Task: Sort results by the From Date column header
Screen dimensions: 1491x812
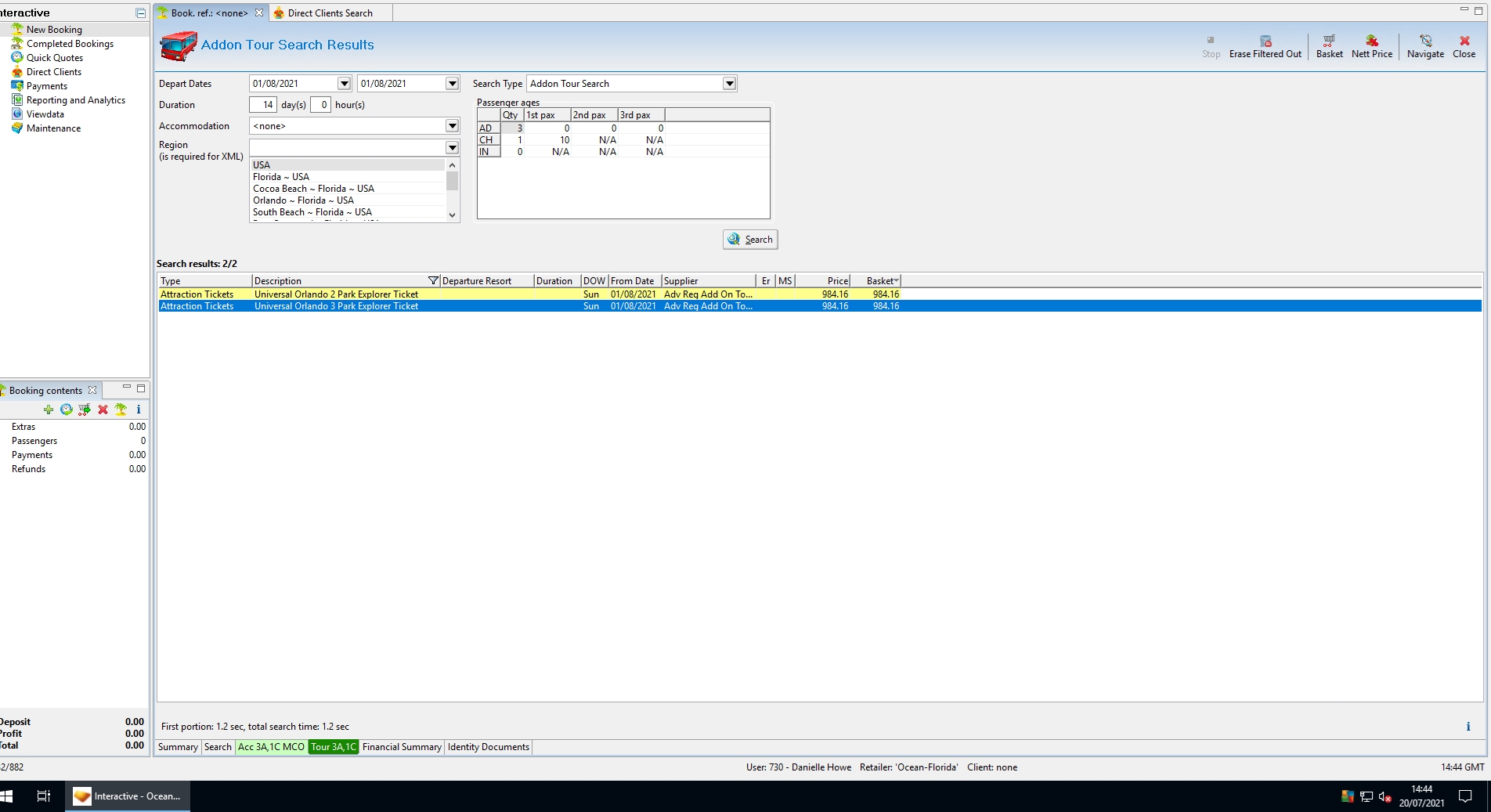Action: (634, 281)
